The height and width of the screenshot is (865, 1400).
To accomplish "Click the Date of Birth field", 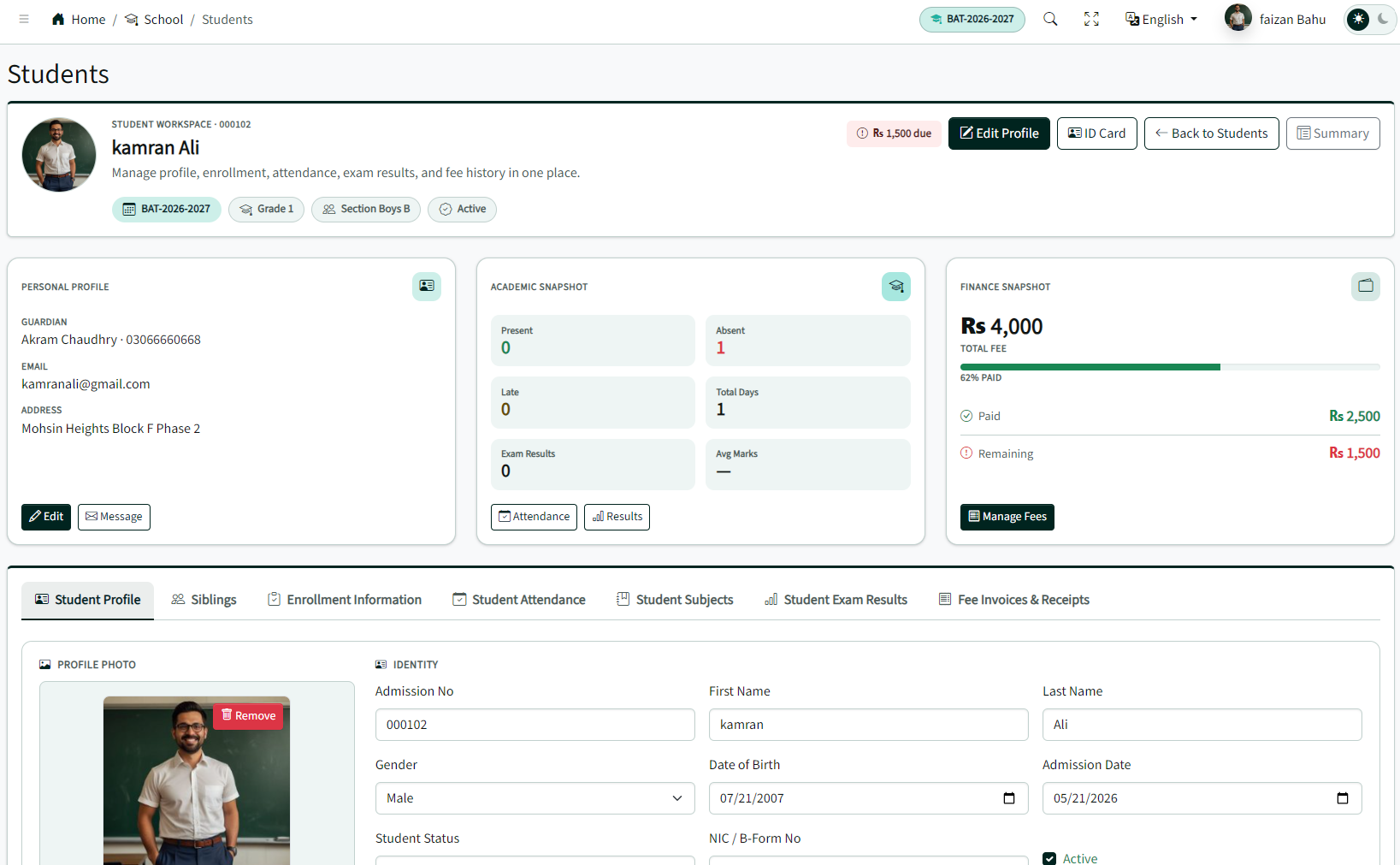I will pos(868,798).
